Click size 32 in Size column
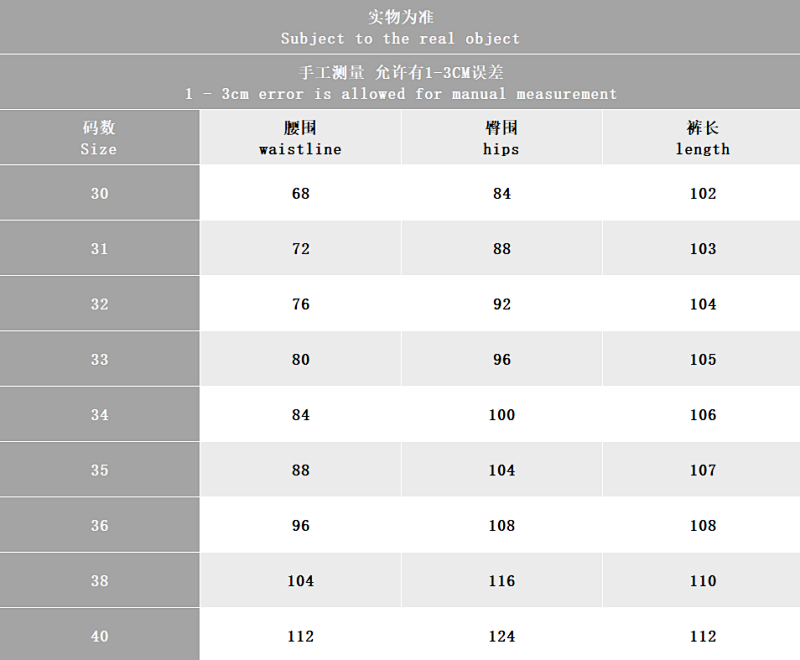The width and height of the screenshot is (800, 660). [x=99, y=304]
